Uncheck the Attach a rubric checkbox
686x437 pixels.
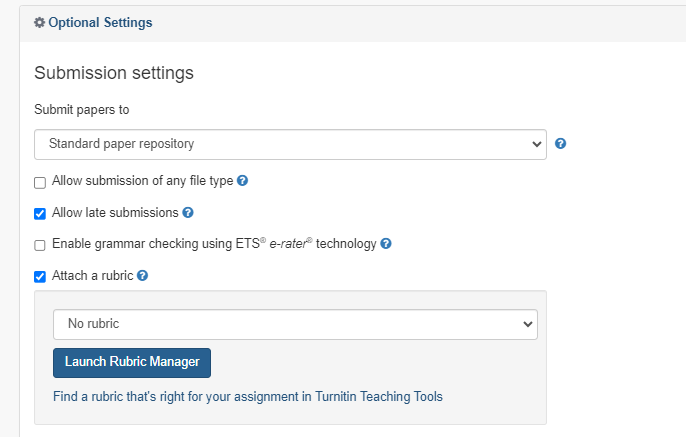(x=40, y=276)
